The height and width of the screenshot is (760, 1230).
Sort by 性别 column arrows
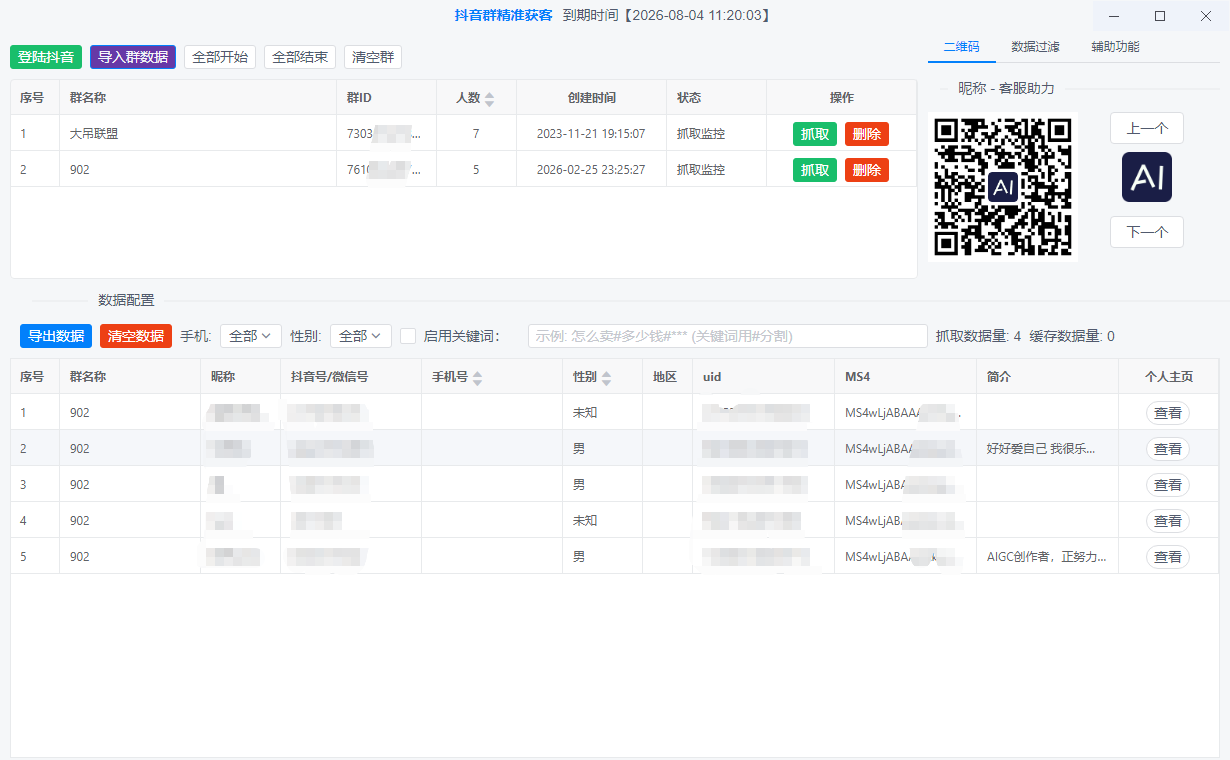coord(606,377)
